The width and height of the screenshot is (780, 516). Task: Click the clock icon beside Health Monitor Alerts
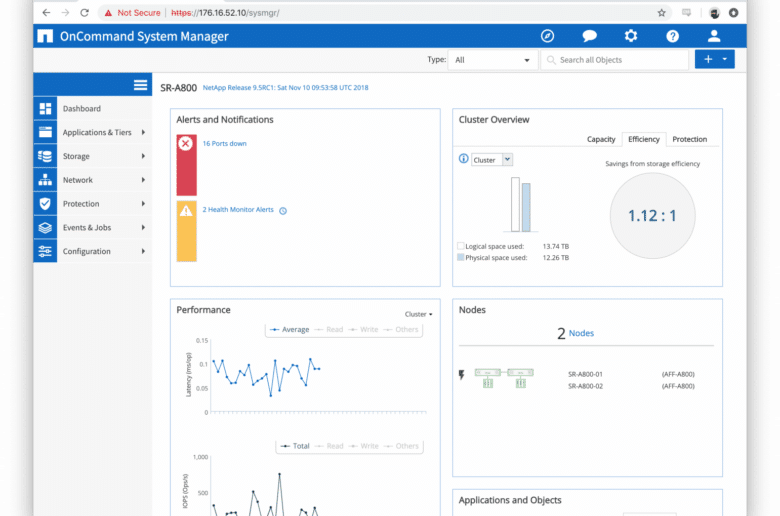283,211
